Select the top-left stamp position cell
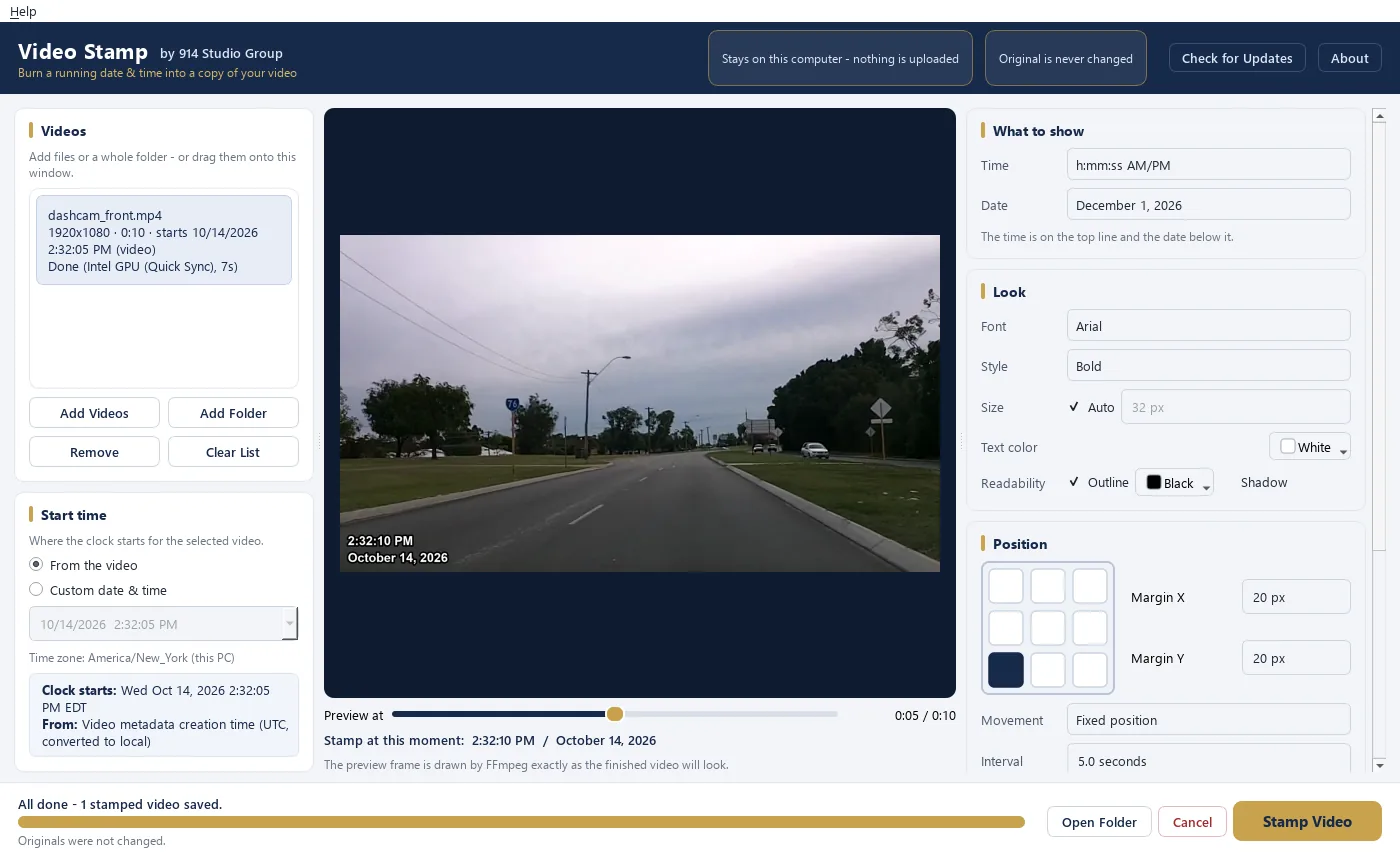The width and height of the screenshot is (1400, 860). [x=1006, y=586]
